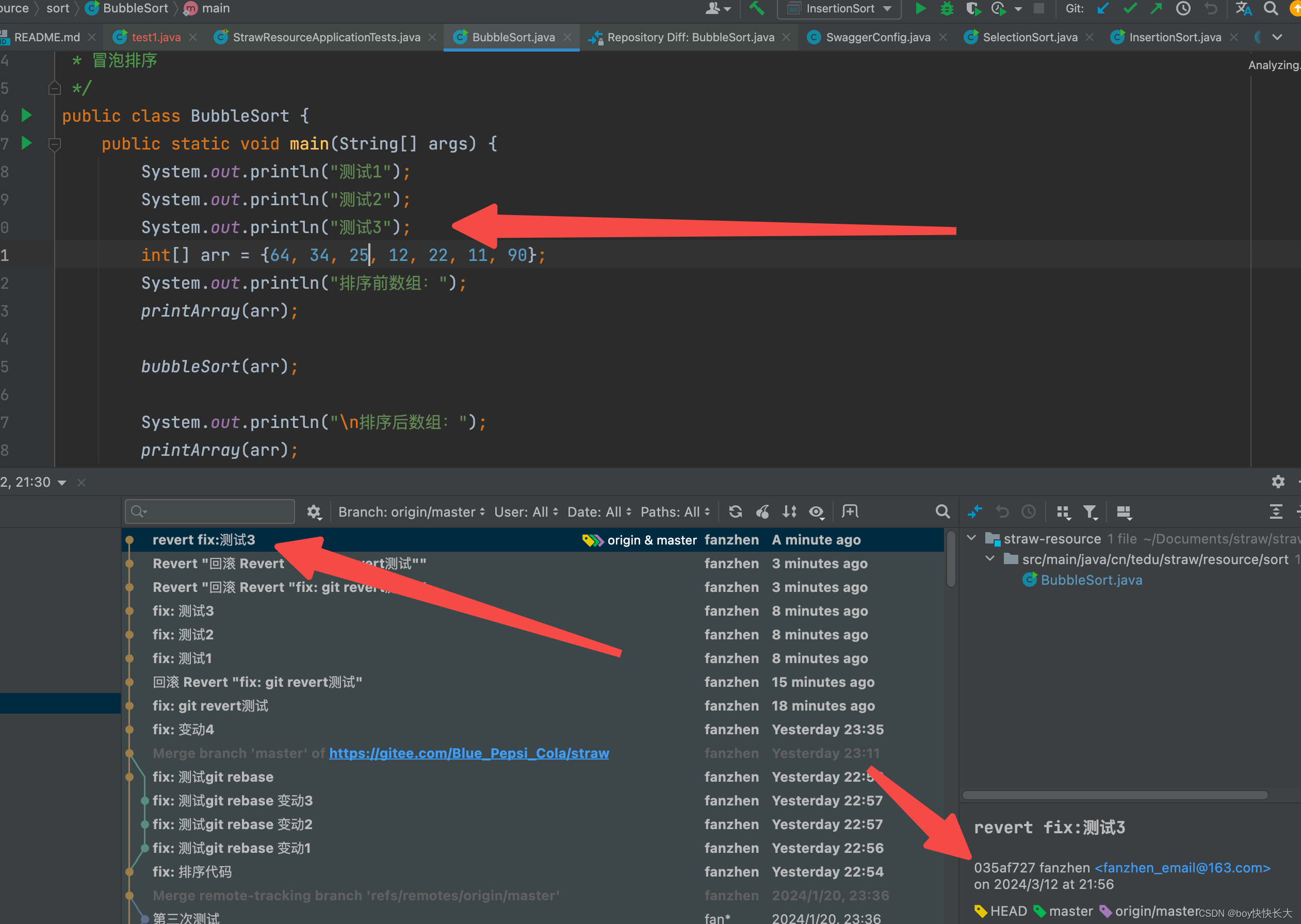Collapse comment fold marker at line 5
Image resolution: width=1301 pixels, height=924 pixels.
[x=55, y=88]
